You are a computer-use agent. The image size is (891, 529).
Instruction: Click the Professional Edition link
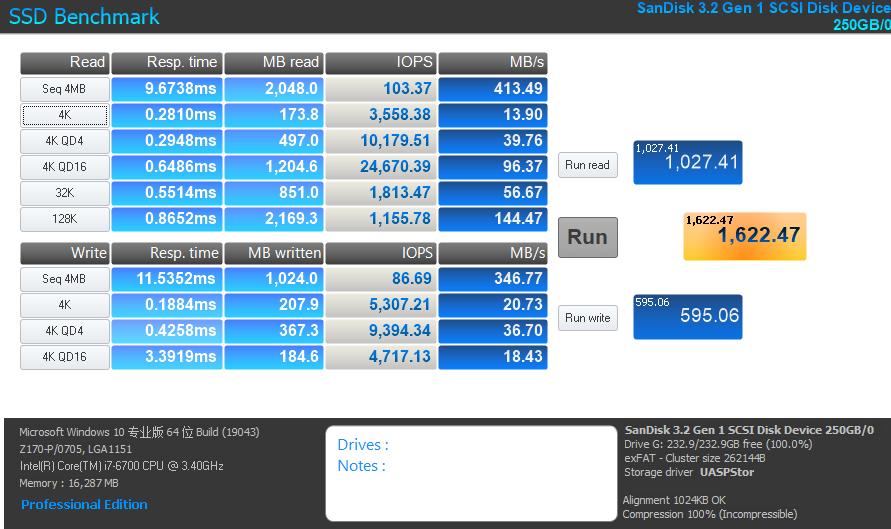84,505
